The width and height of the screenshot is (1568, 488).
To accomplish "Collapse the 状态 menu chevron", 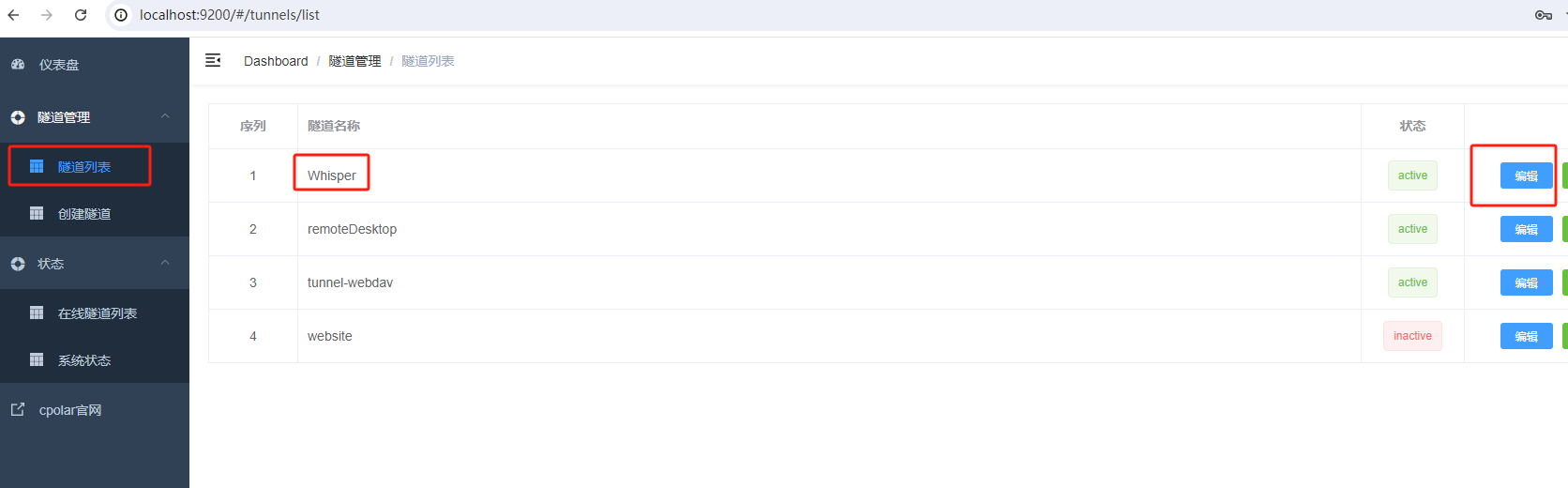I will (165, 263).
